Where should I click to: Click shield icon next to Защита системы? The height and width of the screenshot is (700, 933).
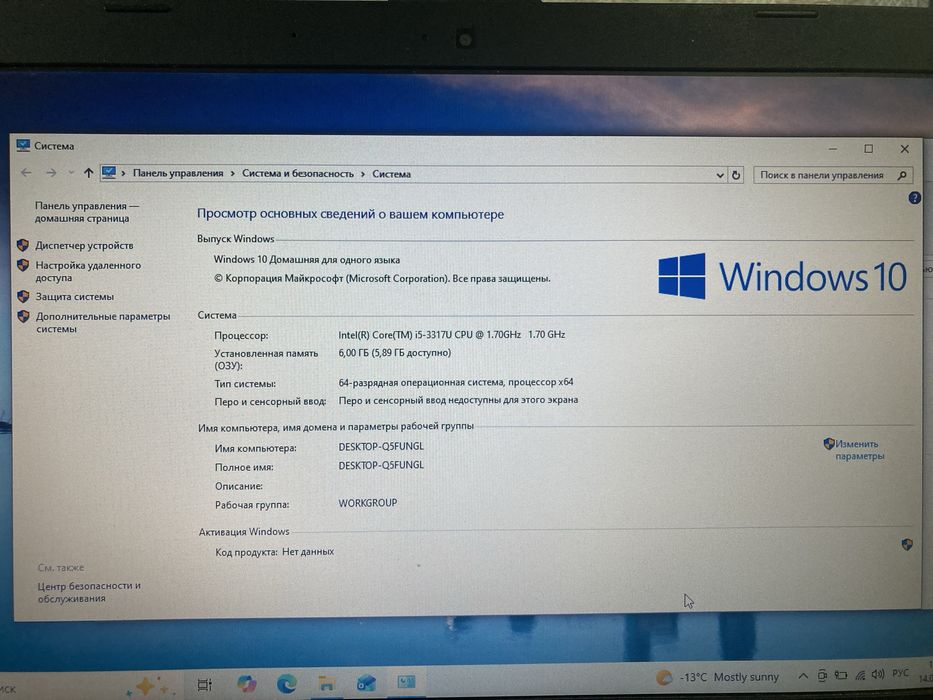pos(23,296)
